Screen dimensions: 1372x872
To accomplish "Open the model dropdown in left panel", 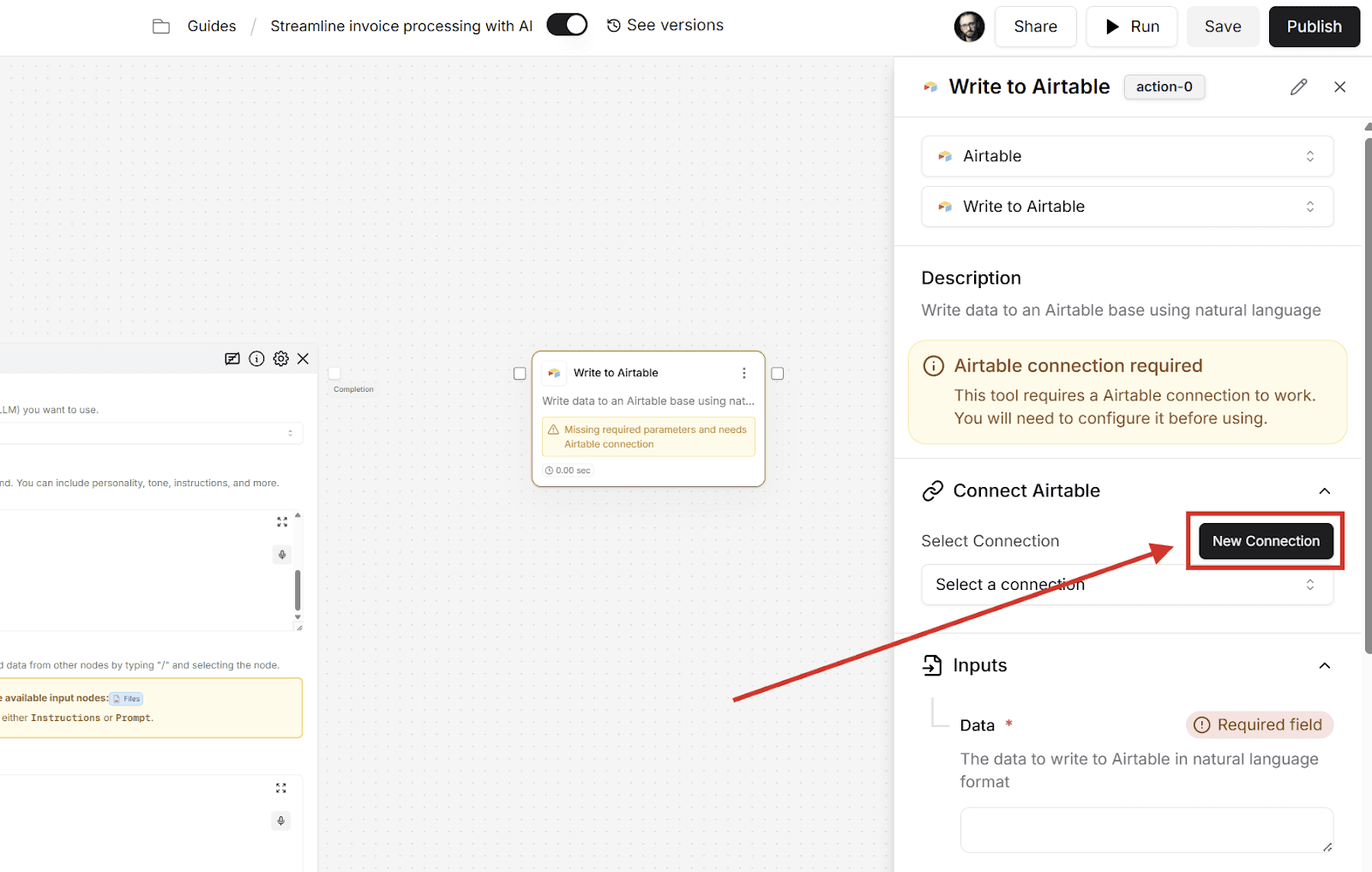I will [151, 433].
